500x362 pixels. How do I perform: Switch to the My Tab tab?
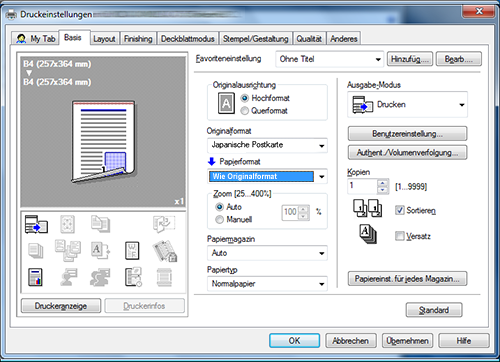point(35,39)
